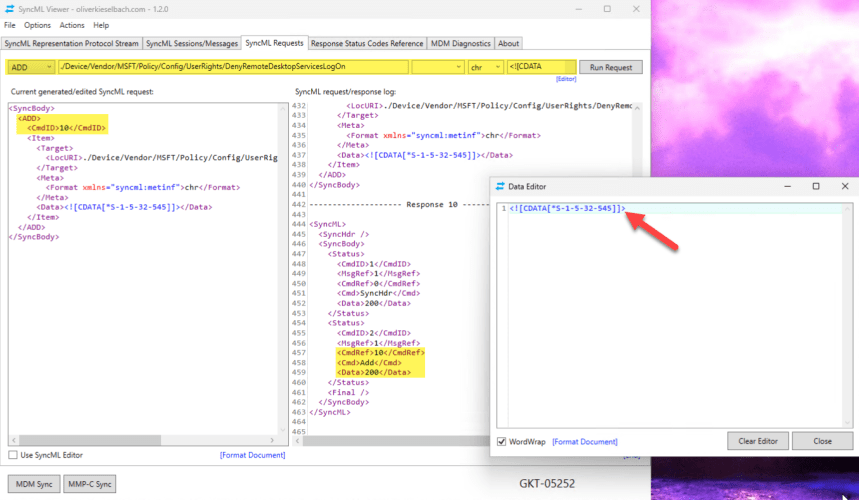Maximize the Data Editor window
The image size is (859, 500).
click(815, 186)
